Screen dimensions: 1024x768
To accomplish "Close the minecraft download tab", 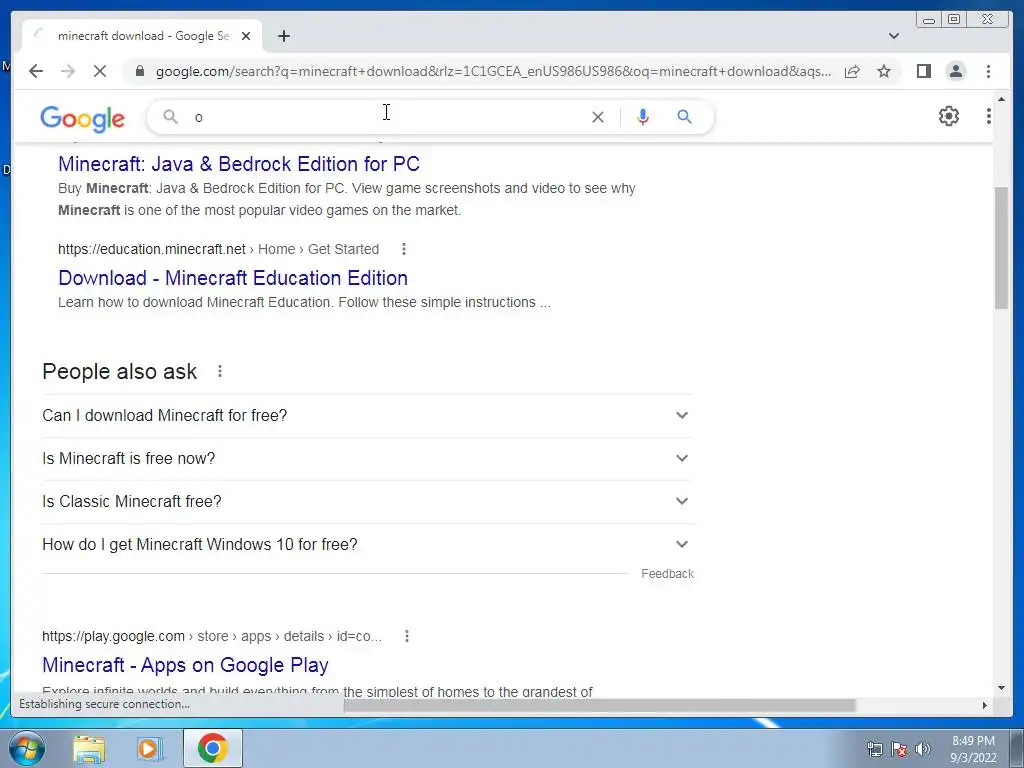I will pos(246,37).
